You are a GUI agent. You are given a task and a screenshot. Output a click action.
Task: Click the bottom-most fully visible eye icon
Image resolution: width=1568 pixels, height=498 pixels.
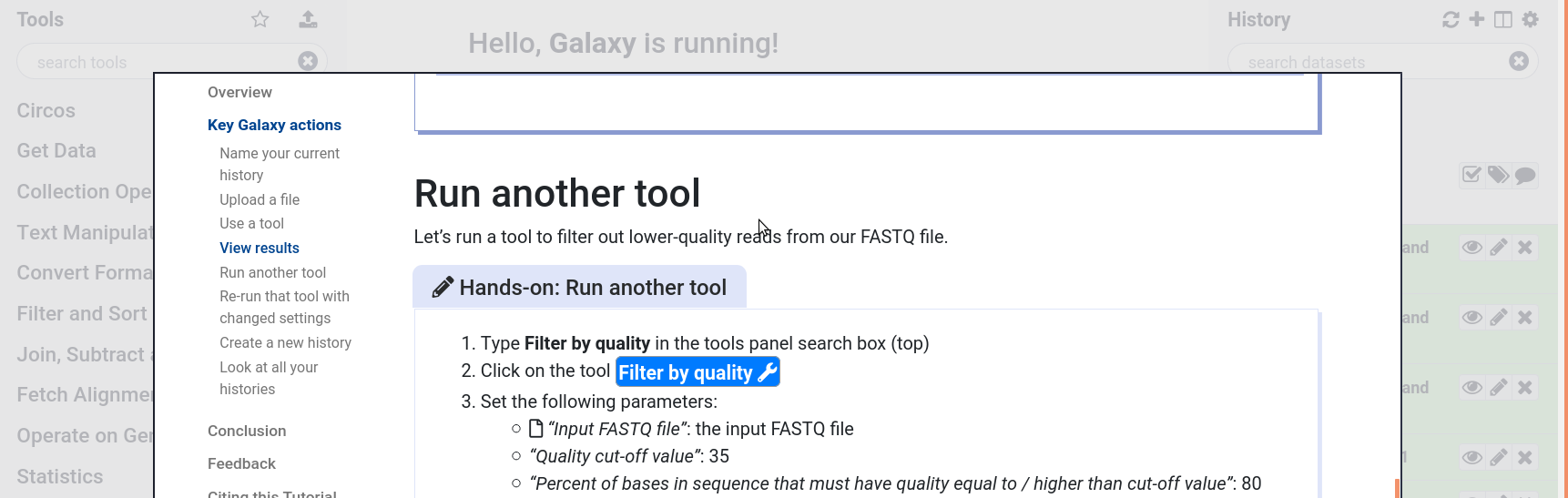[x=1471, y=458]
